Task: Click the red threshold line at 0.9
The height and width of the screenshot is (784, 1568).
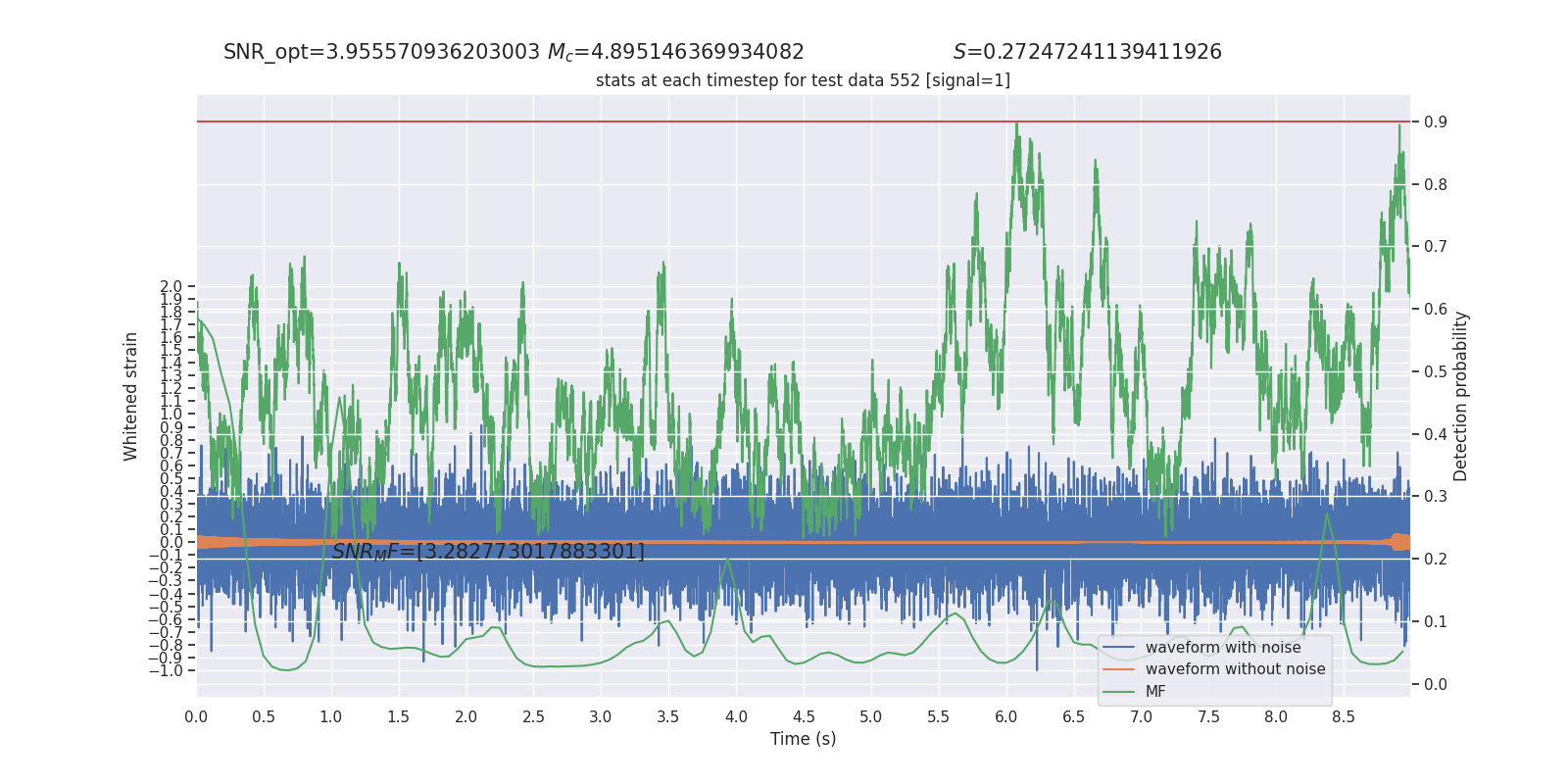Action: [x=803, y=122]
